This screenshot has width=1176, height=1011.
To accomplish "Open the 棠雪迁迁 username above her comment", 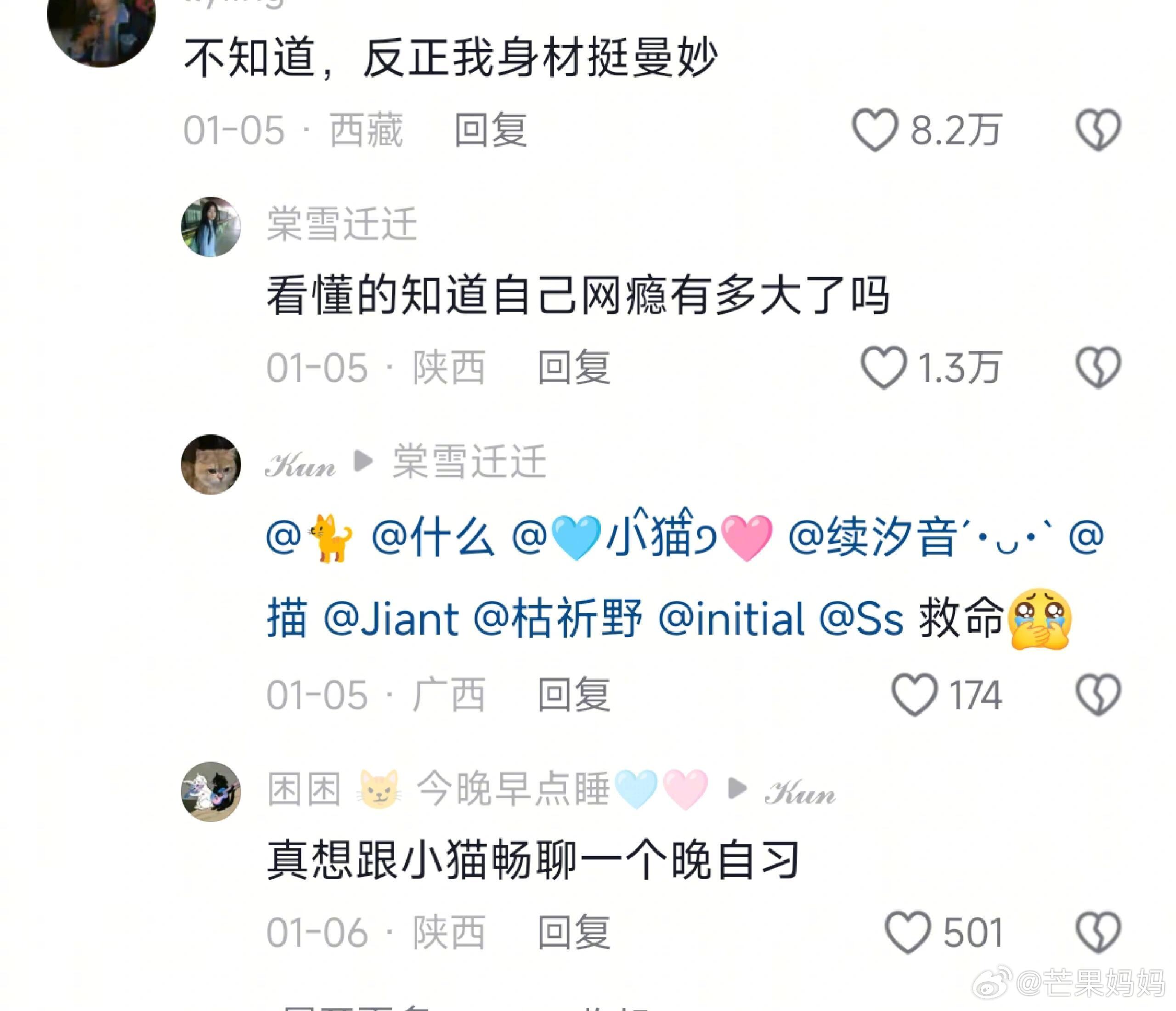I will 342,224.
